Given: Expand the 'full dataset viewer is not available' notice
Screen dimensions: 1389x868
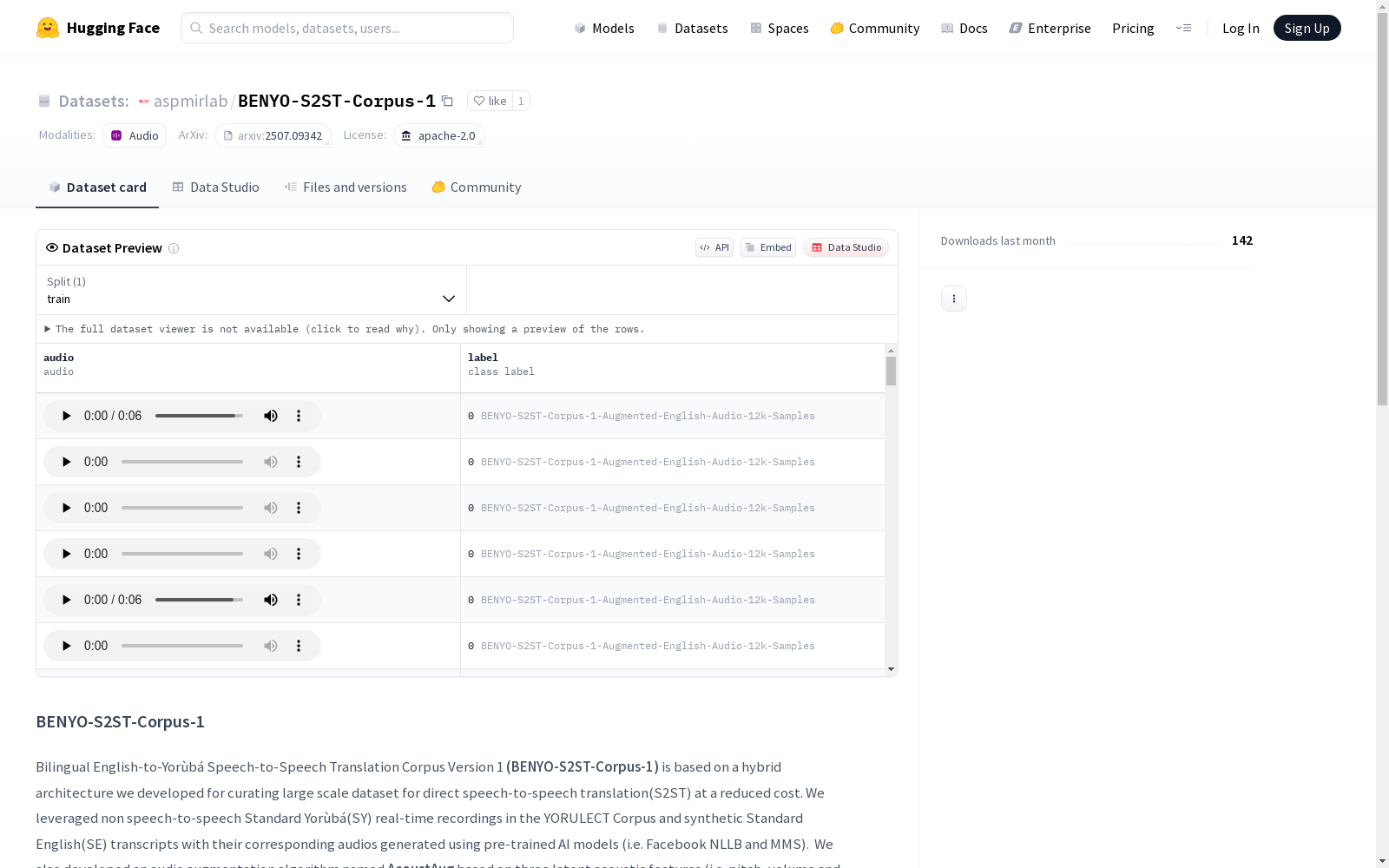Looking at the screenshot, I should pyautogui.click(x=345, y=329).
